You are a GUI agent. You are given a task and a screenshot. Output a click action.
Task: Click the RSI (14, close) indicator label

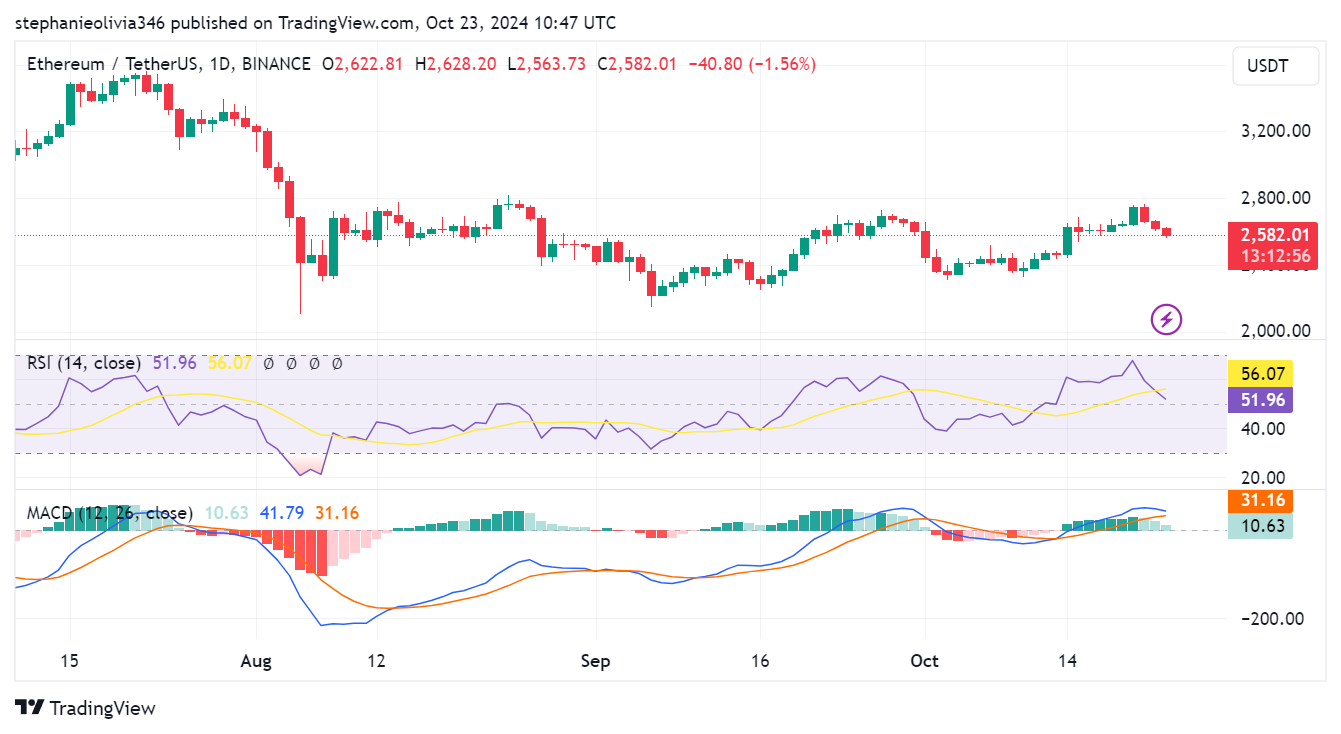tap(82, 364)
